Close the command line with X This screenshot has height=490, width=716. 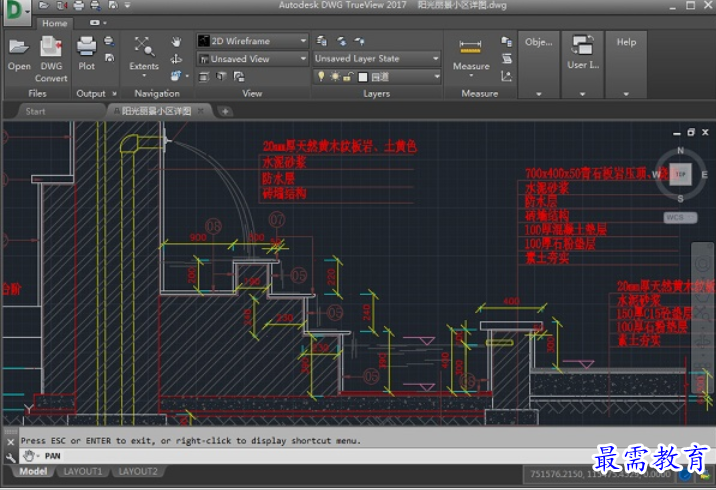pyautogui.click(x=11, y=442)
